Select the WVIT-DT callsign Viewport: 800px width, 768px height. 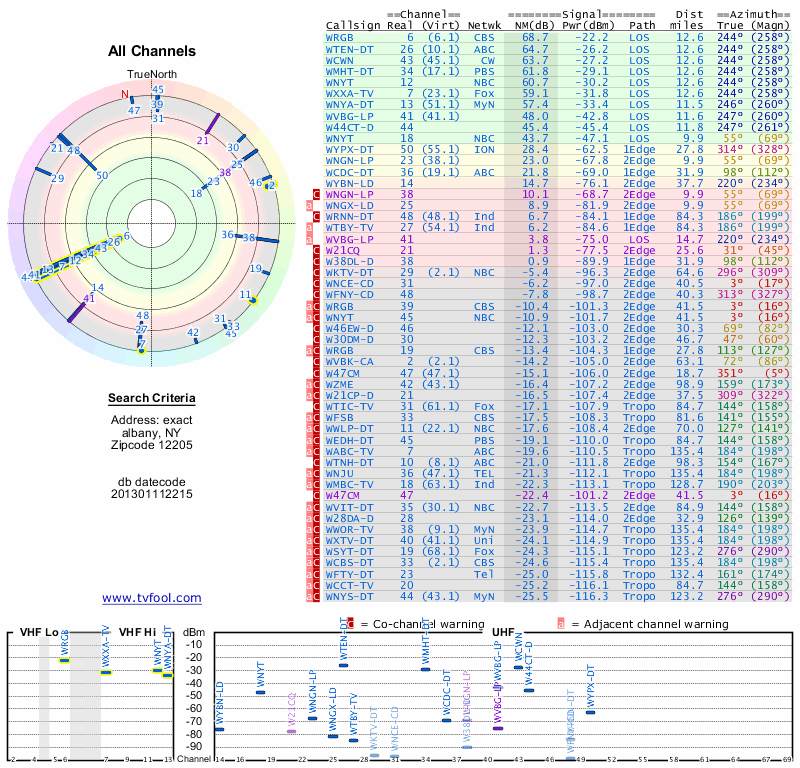pos(349,508)
